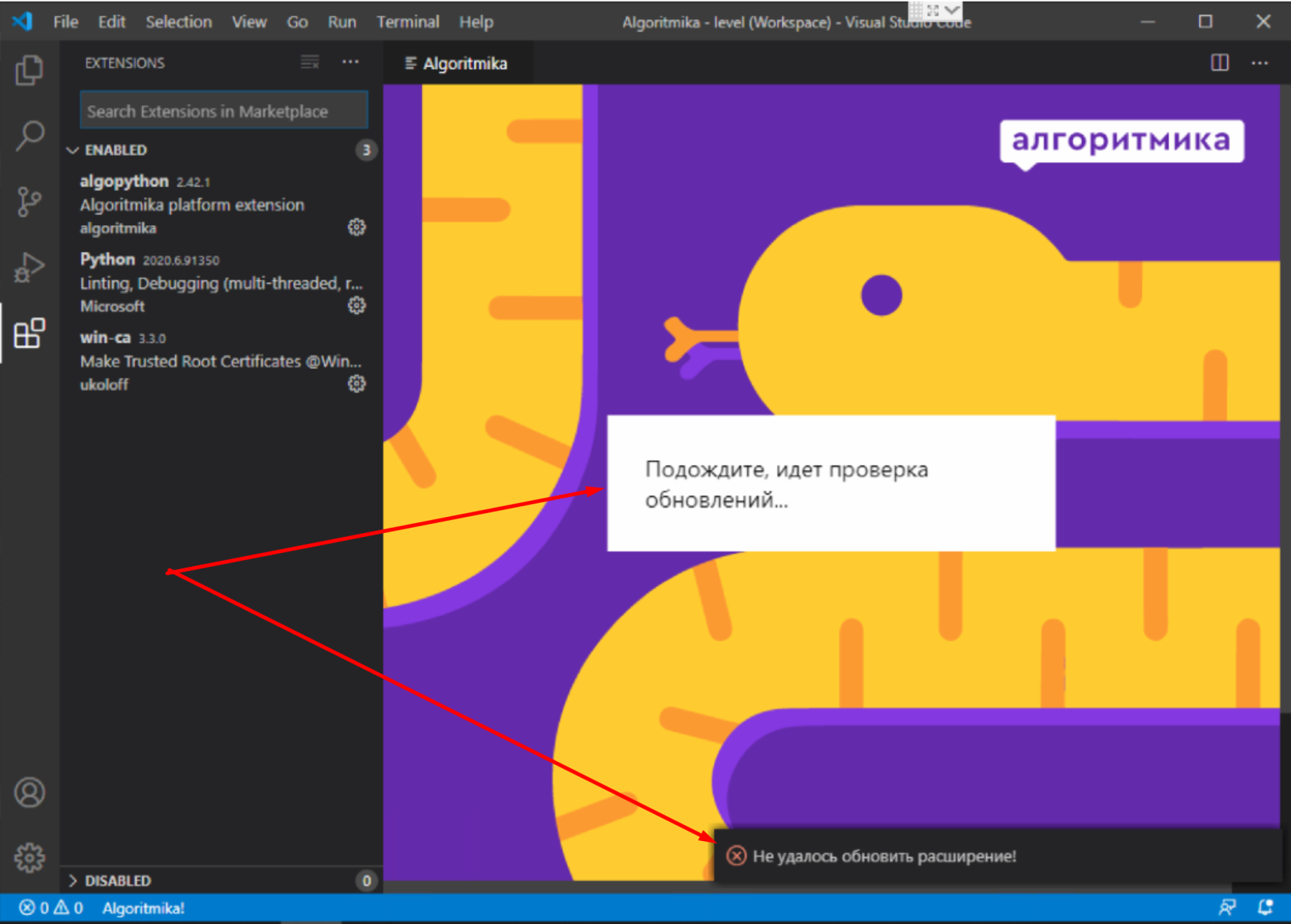1291x924 pixels.
Task: Open errors and warnings in status bar
Action: (51, 908)
